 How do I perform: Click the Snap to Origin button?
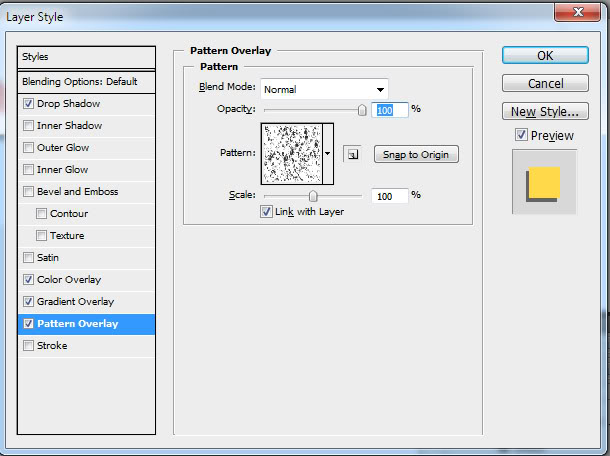coord(416,154)
